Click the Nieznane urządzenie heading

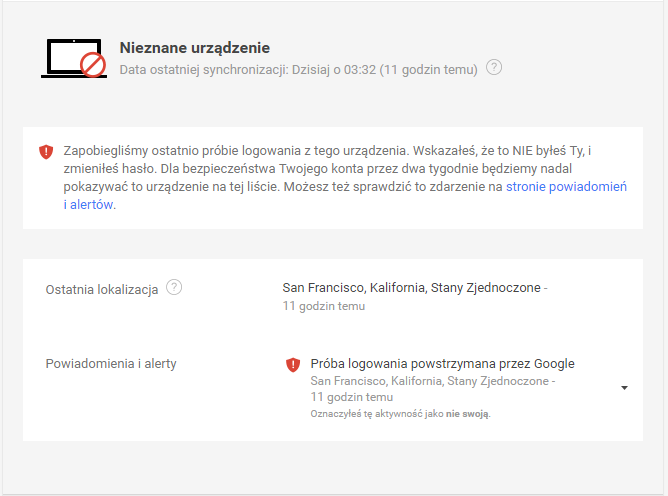[x=195, y=48]
